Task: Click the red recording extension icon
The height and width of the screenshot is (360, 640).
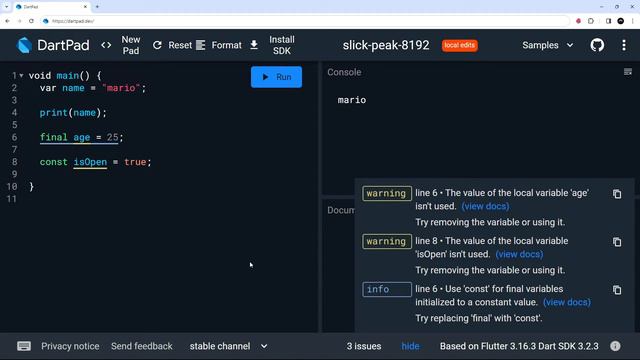Action: [x=578, y=21]
